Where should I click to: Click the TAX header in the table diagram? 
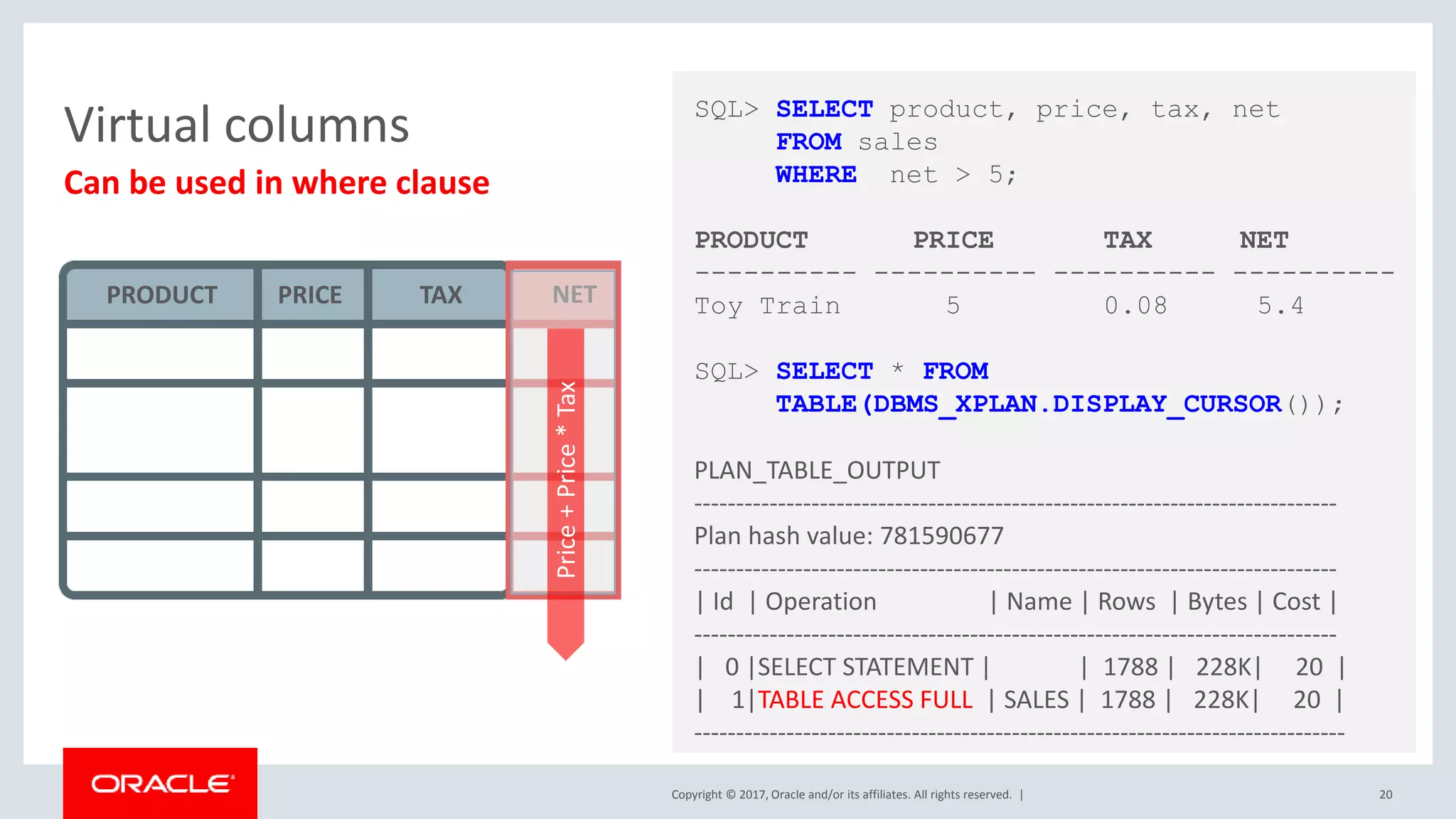click(441, 295)
